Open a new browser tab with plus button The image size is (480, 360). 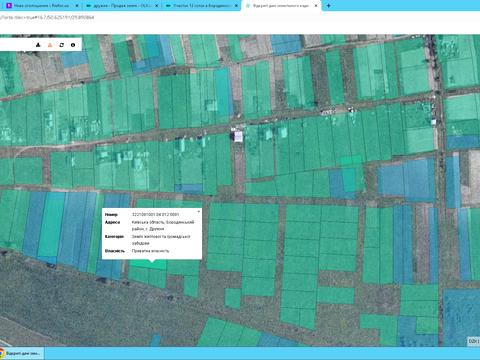click(329, 6)
